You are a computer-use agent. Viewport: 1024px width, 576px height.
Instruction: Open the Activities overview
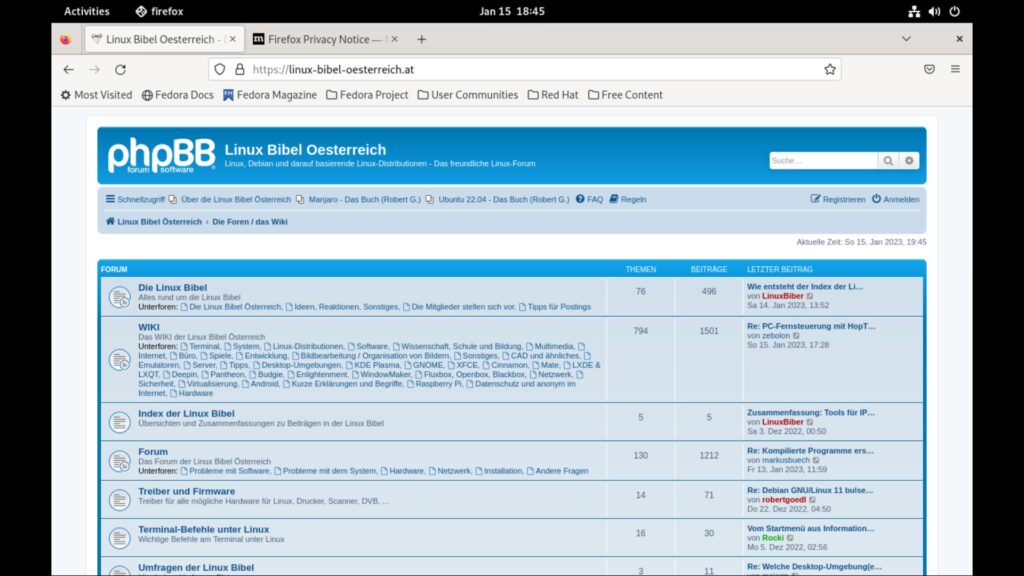point(86,11)
